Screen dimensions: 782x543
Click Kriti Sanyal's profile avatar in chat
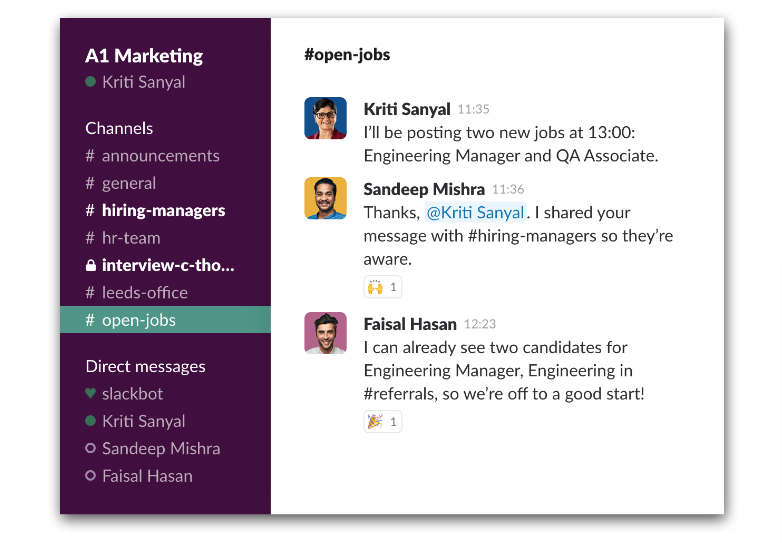pyautogui.click(x=325, y=118)
